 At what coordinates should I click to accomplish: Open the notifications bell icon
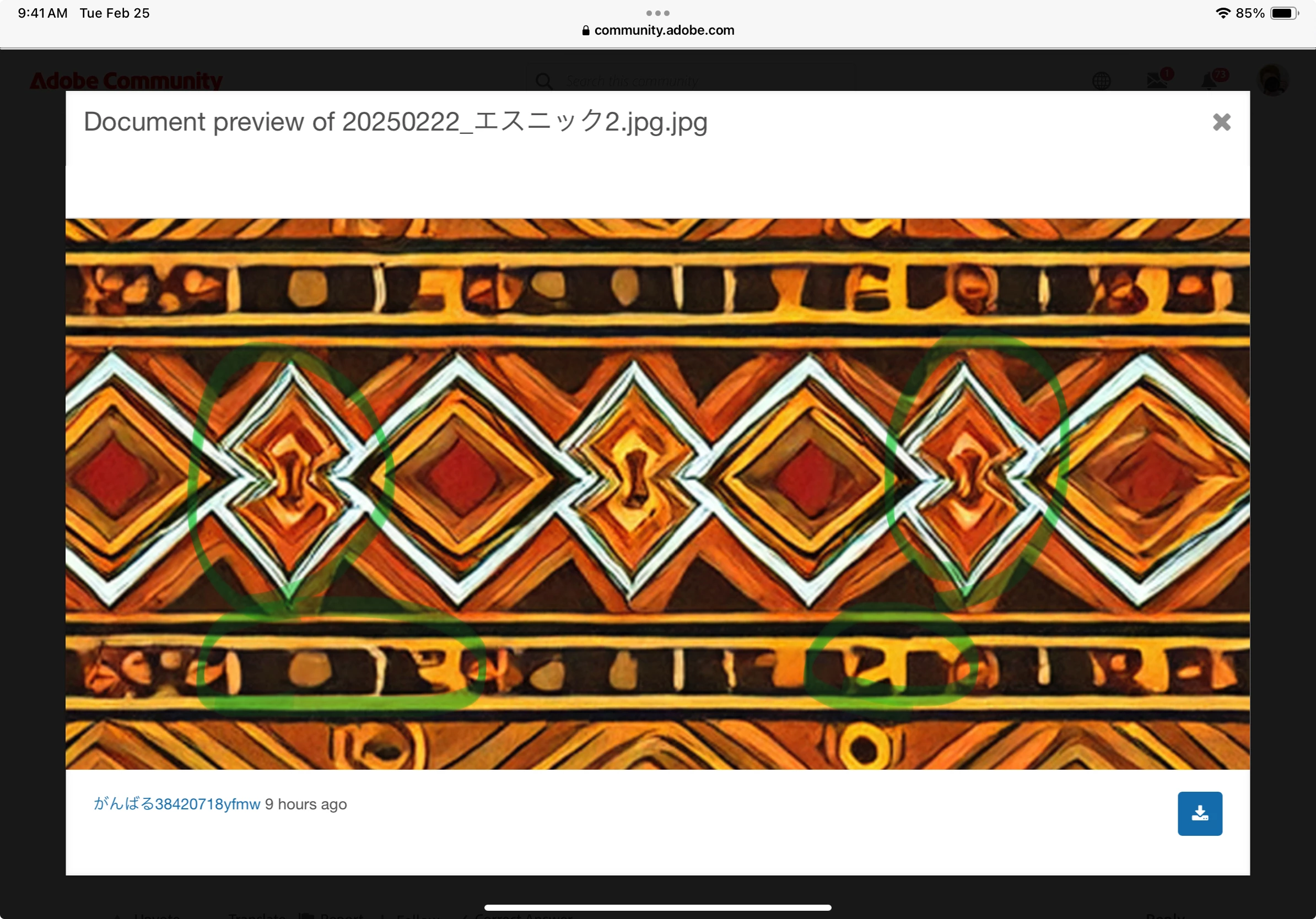click(x=1210, y=80)
